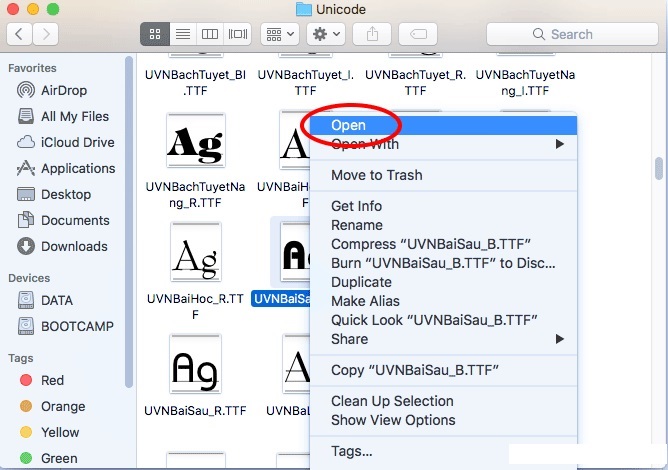Expand the Share submenu

click(443, 339)
